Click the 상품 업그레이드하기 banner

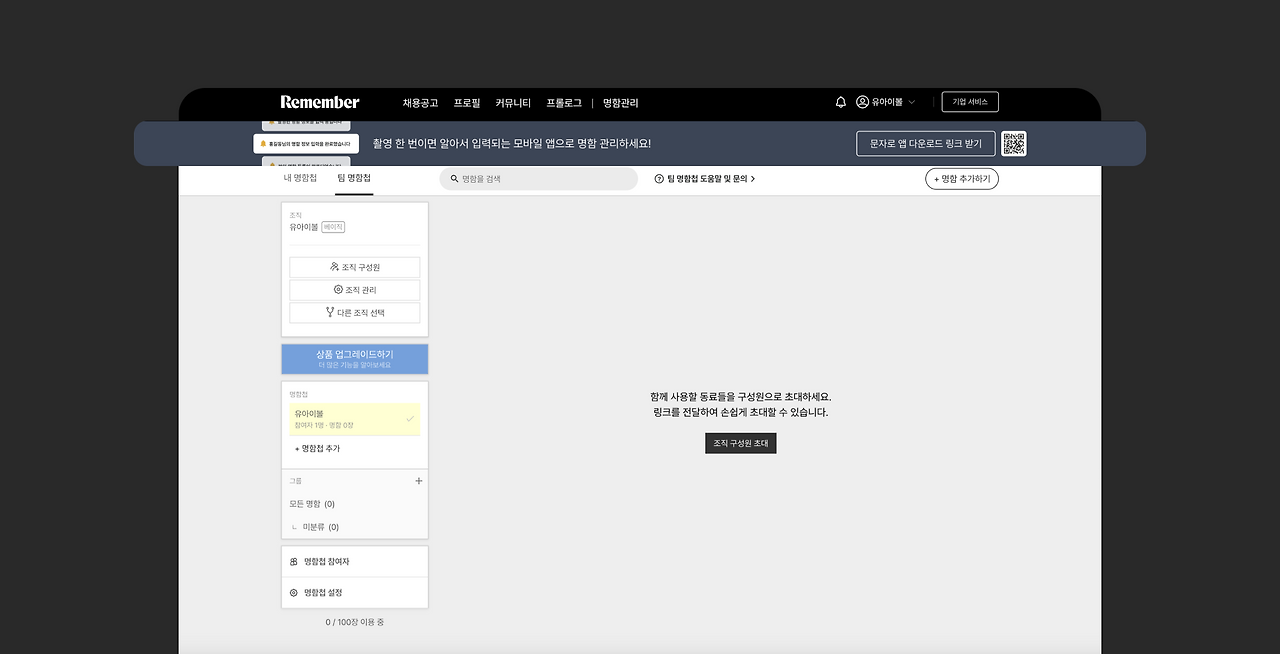(x=355, y=359)
